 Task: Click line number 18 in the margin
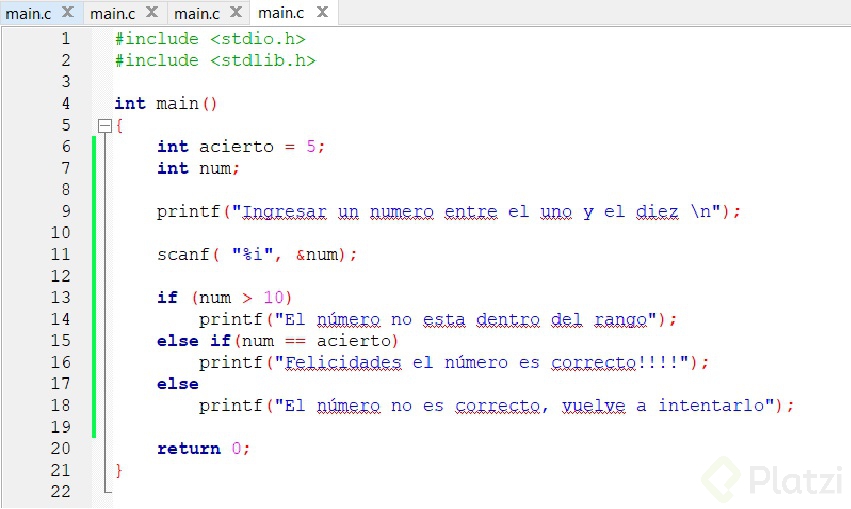click(x=61, y=405)
